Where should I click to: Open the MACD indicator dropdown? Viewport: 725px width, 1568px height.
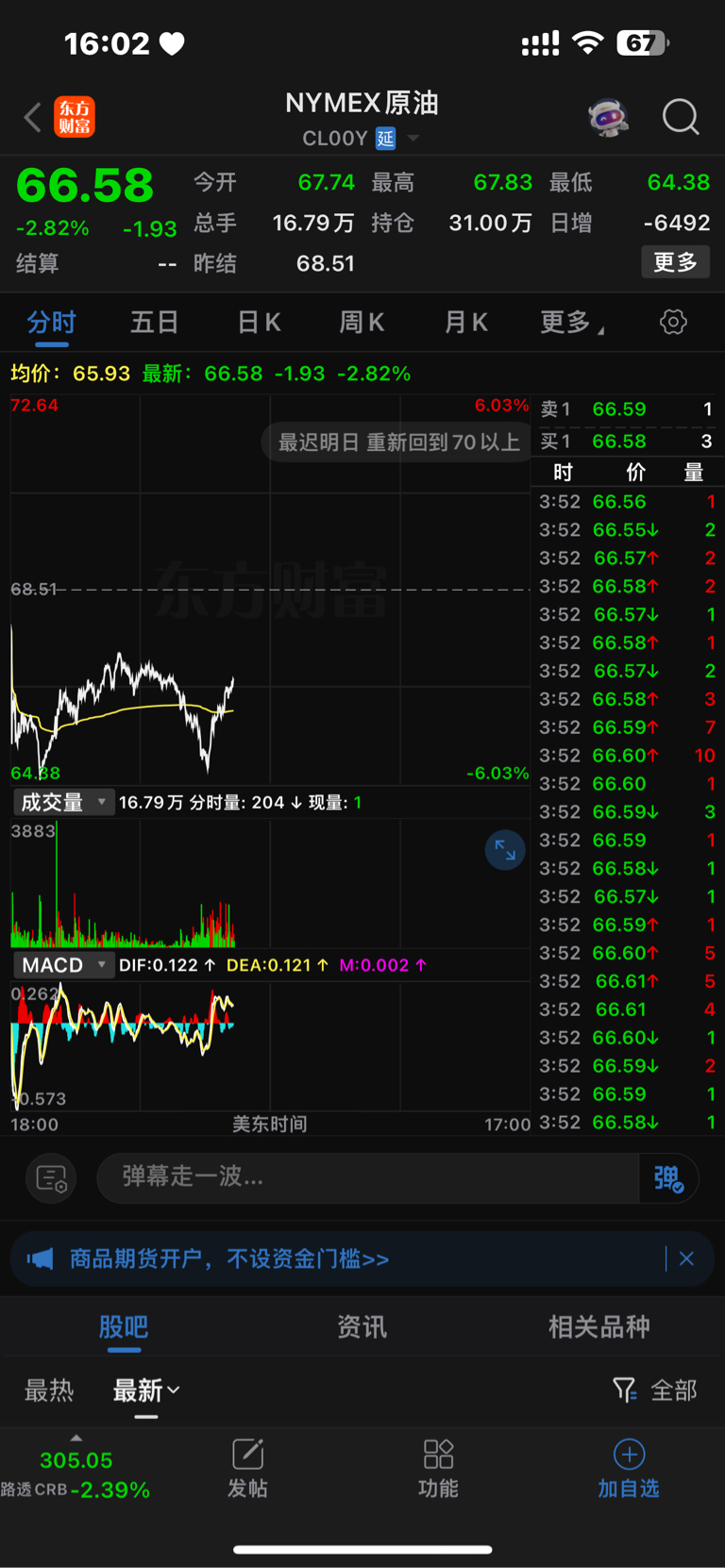63,965
